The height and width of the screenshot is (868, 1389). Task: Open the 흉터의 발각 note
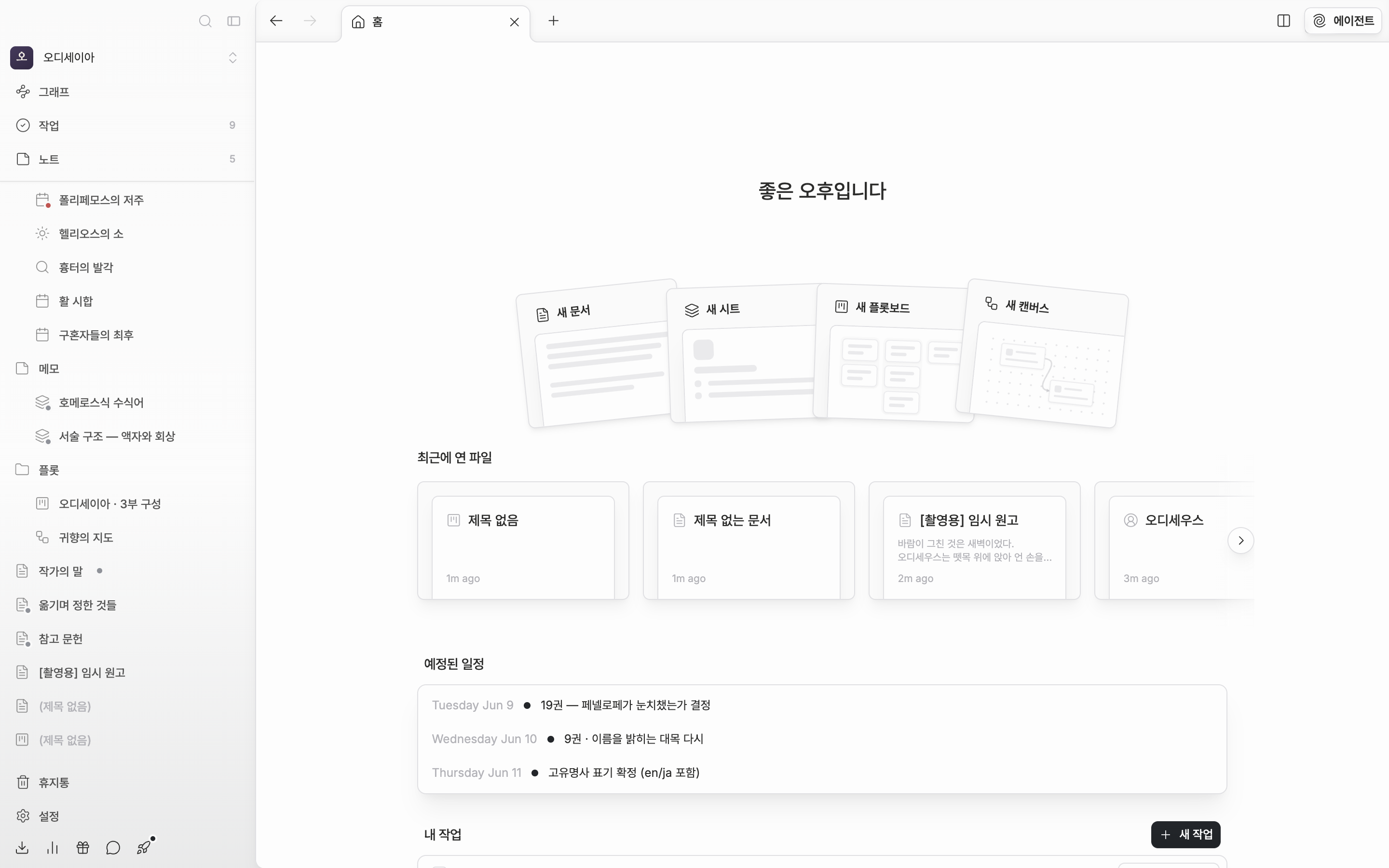[x=127, y=268]
